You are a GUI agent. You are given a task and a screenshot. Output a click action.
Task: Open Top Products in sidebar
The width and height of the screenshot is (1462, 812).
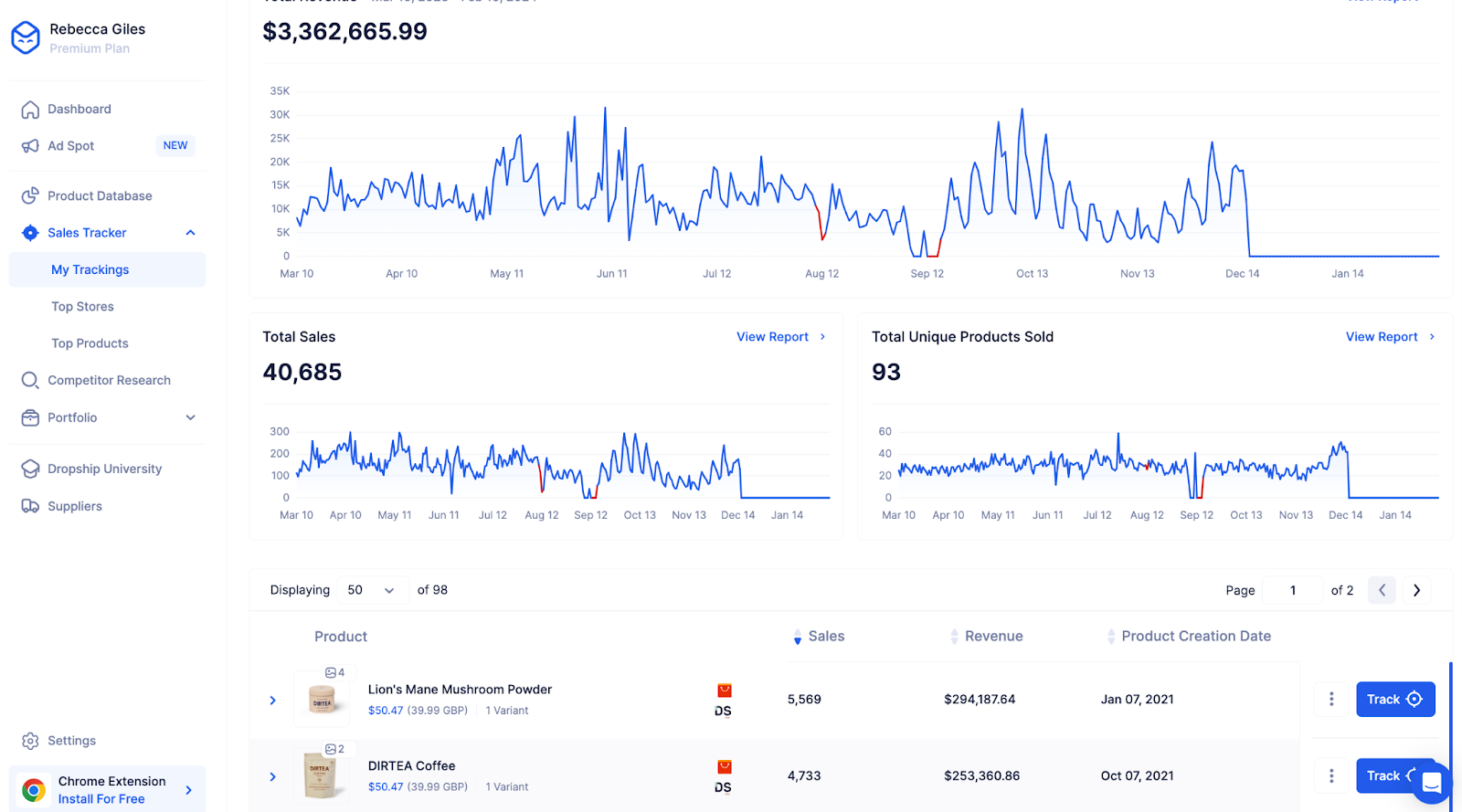[x=90, y=343]
